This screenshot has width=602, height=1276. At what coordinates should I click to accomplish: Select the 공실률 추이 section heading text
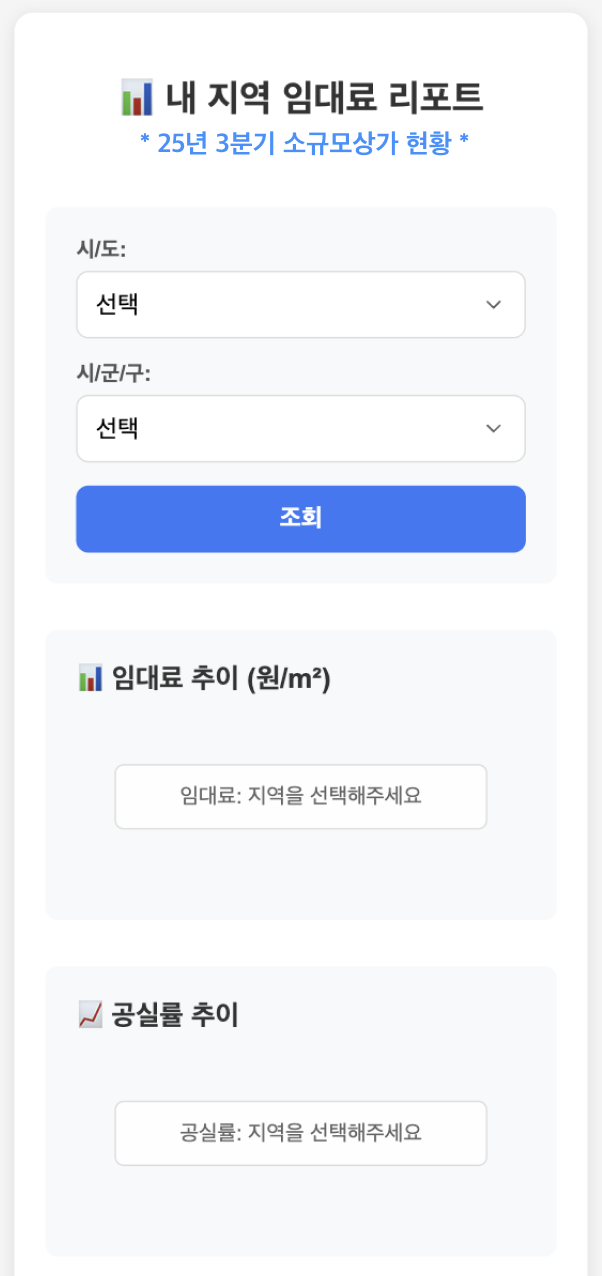pos(175,1016)
